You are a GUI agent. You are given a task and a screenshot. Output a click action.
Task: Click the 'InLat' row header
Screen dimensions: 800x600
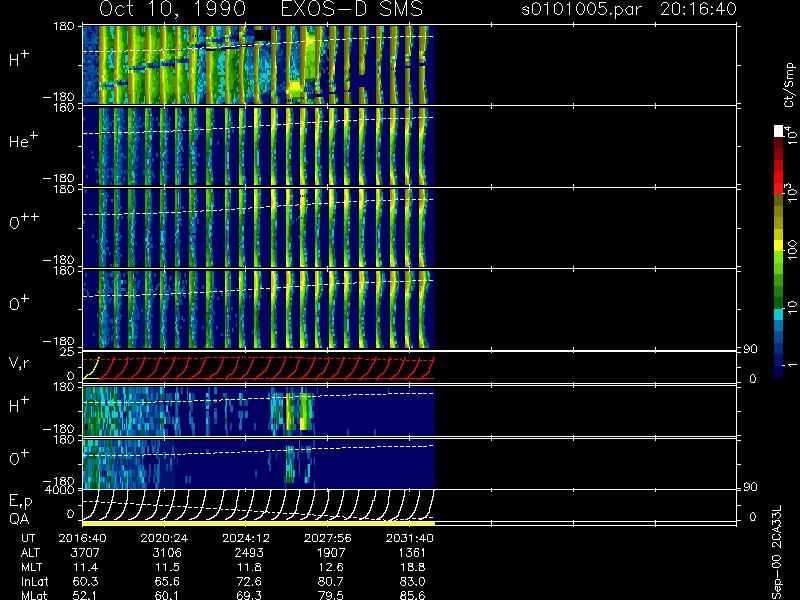click(34, 581)
